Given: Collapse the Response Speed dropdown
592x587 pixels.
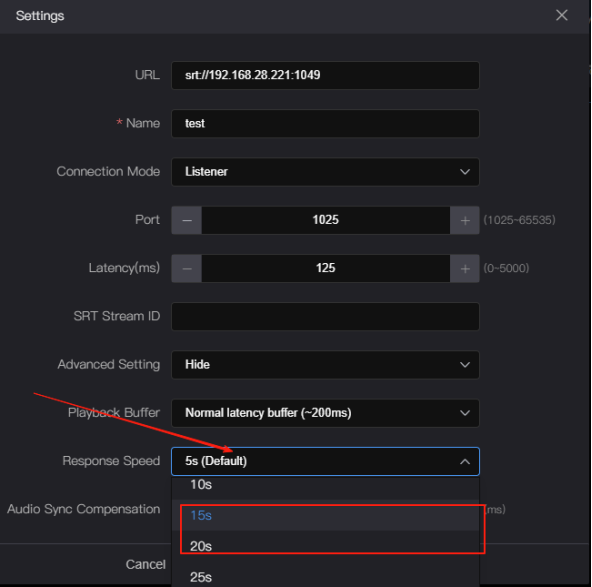Looking at the screenshot, I should point(325,461).
